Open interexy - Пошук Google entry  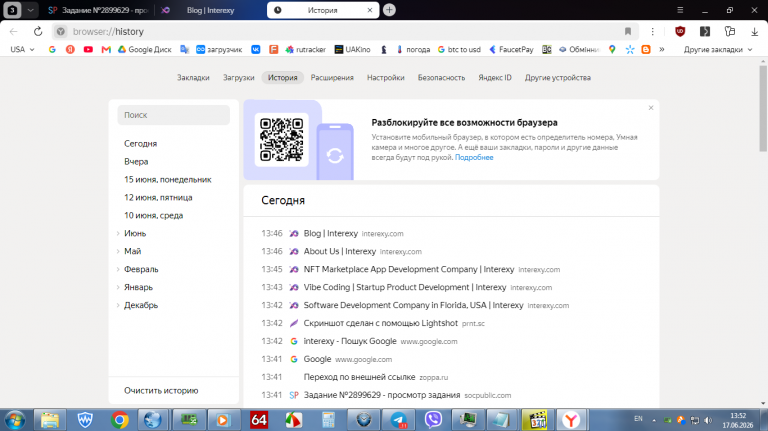click(x=350, y=341)
